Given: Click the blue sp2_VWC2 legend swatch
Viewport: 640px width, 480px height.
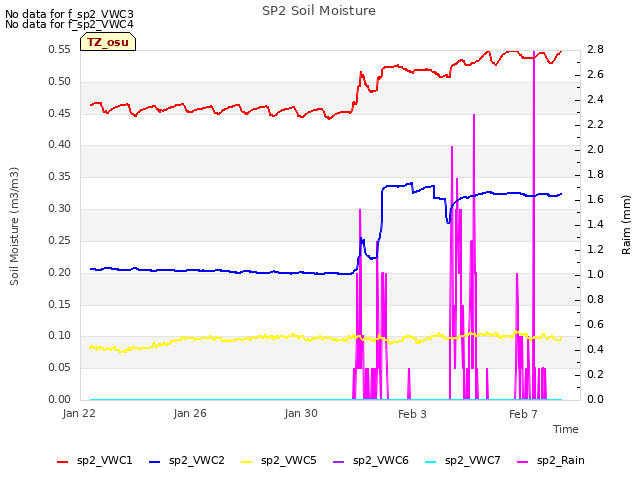Looking at the screenshot, I should [x=155, y=462].
